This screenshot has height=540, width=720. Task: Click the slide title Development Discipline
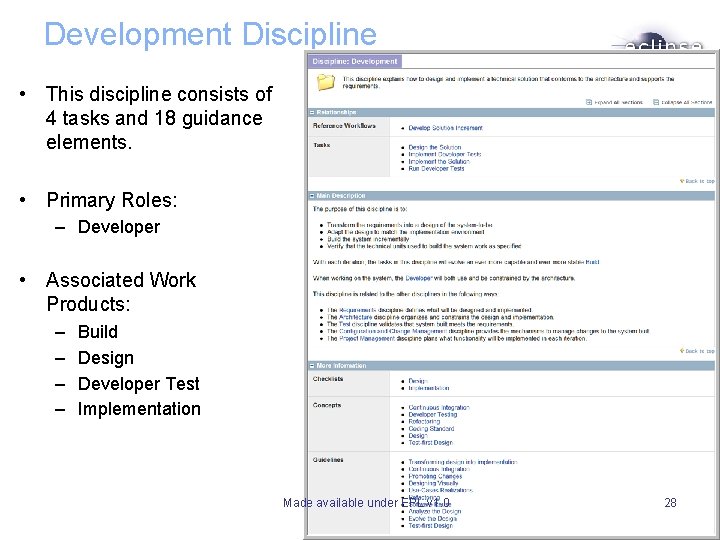tap(210, 34)
